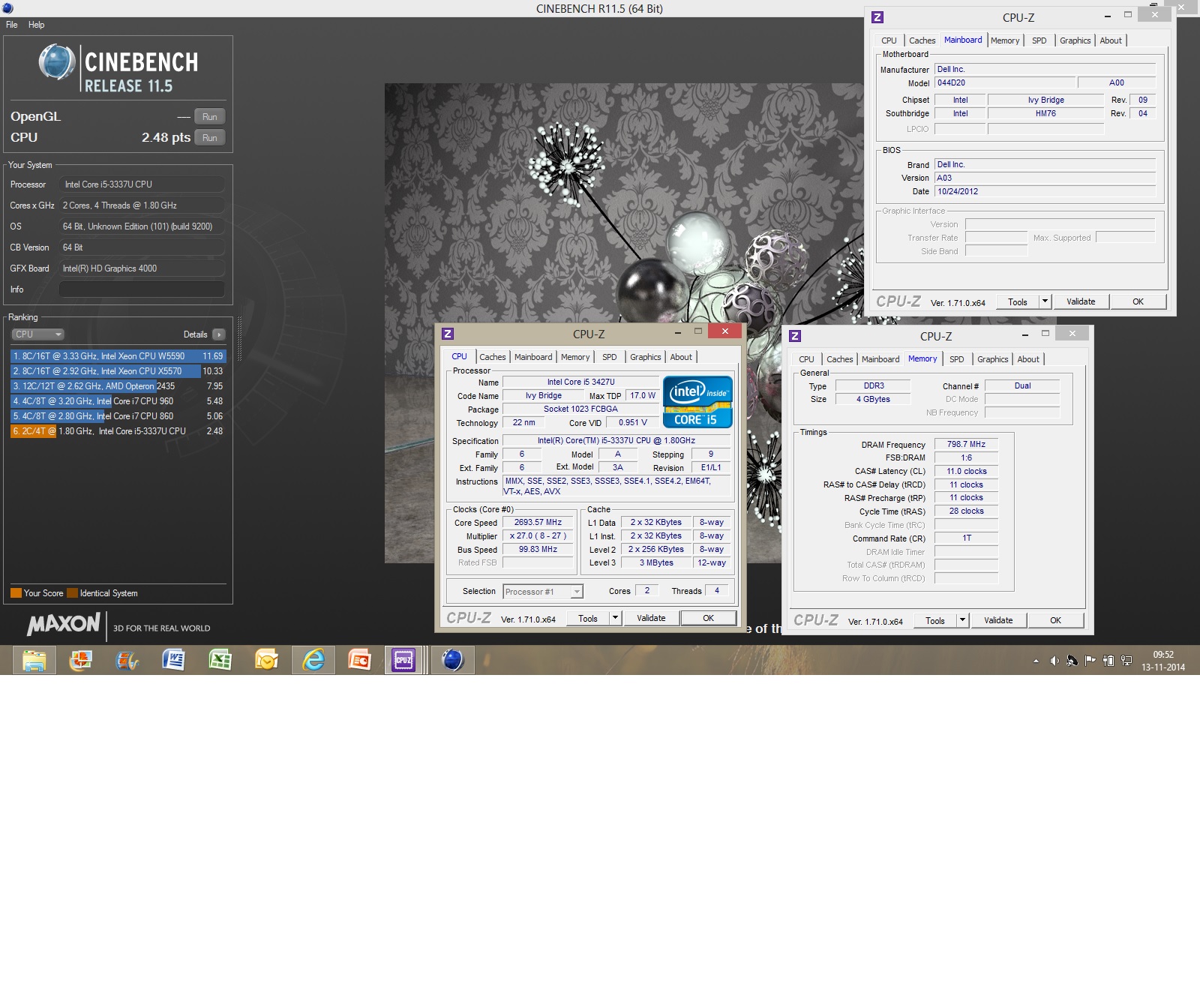Click the Info text field in Cinebench
Image resolution: width=1200 pixels, height=1008 pixels.
click(142, 289)
